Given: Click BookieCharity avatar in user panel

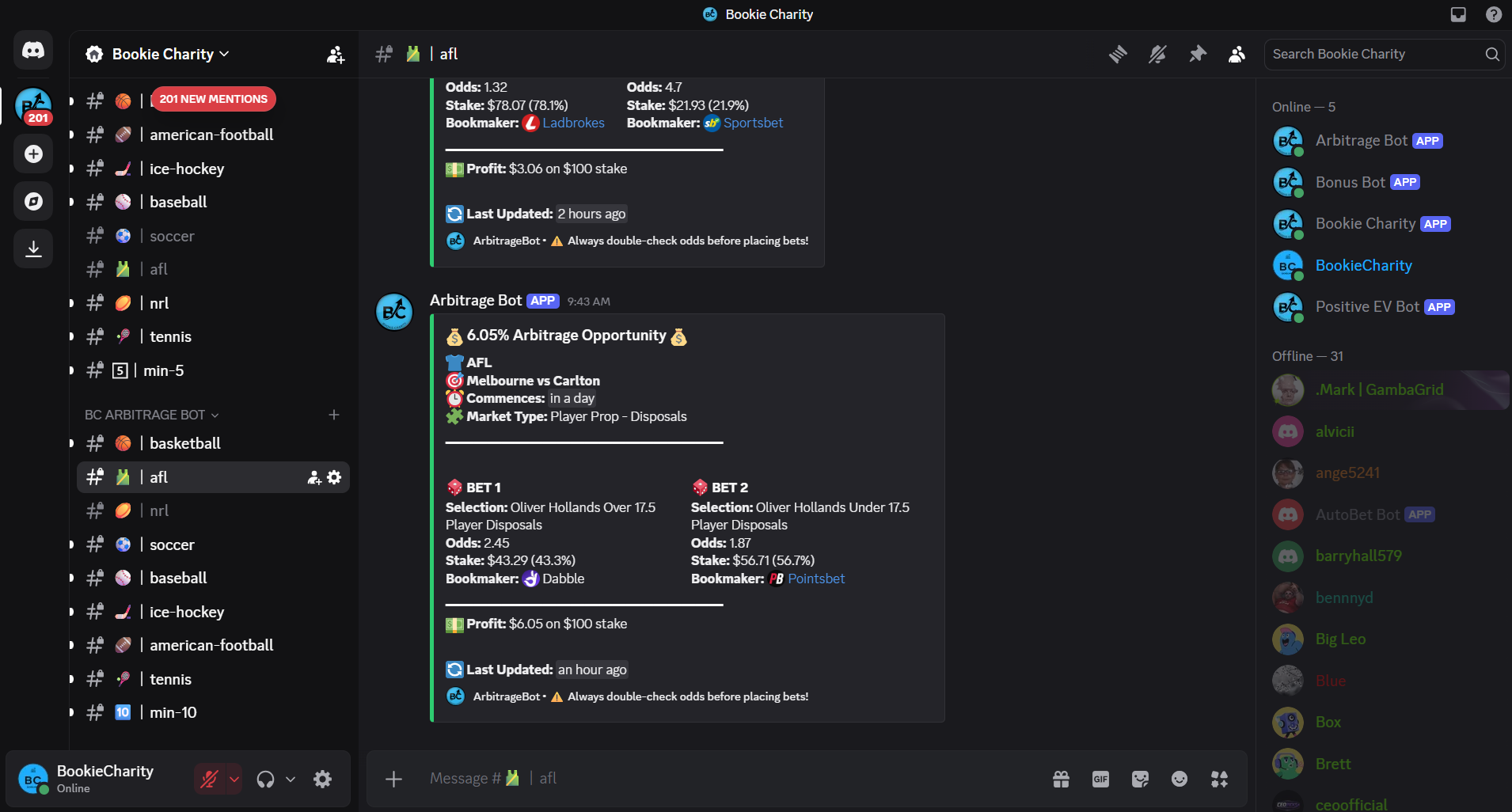Looking at the screenshot, I should [32, 779].
